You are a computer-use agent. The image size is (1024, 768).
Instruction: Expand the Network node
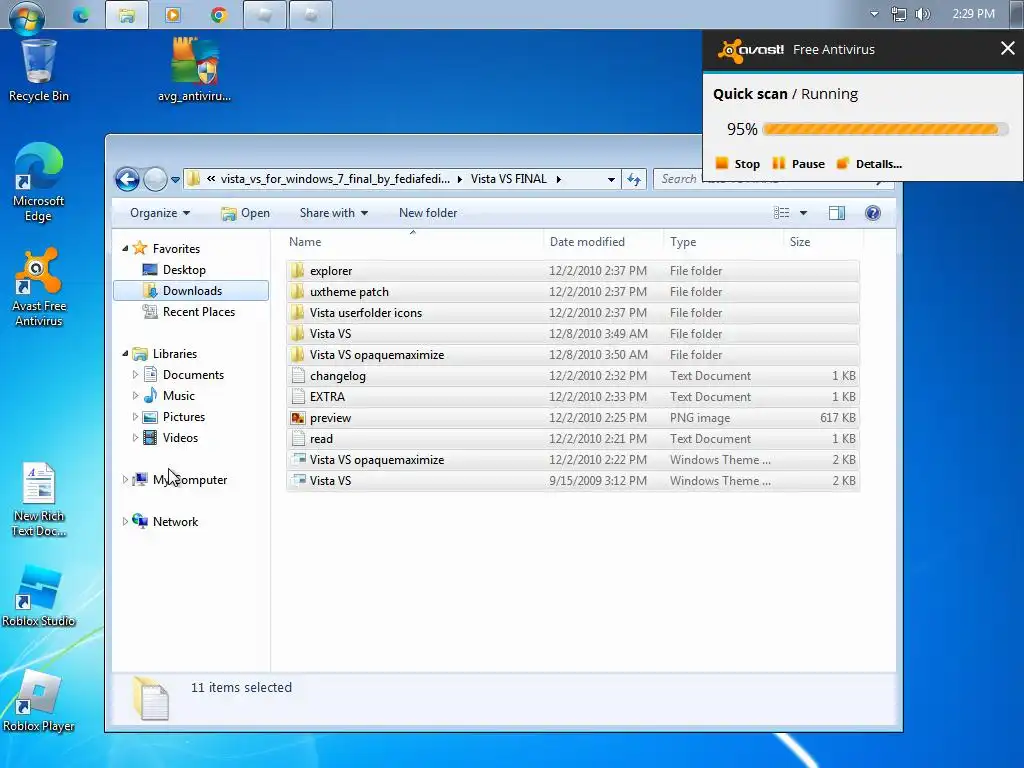pyautogui.click(x=125, y=521)
